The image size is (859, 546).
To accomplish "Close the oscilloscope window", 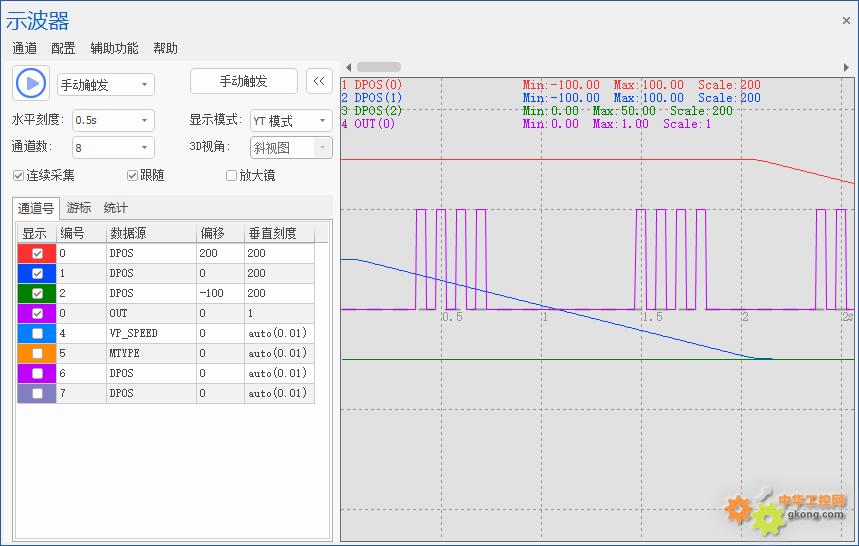I will (x=846, y=20).
